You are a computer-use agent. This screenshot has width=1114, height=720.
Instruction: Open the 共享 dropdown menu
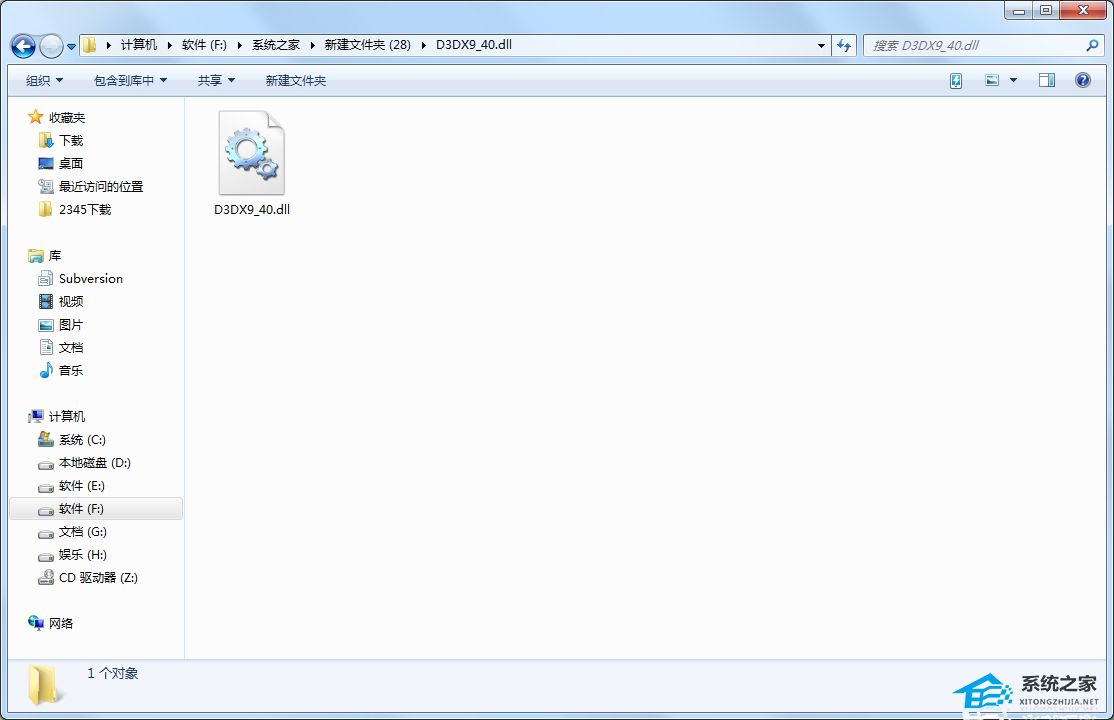pos(216,80)
